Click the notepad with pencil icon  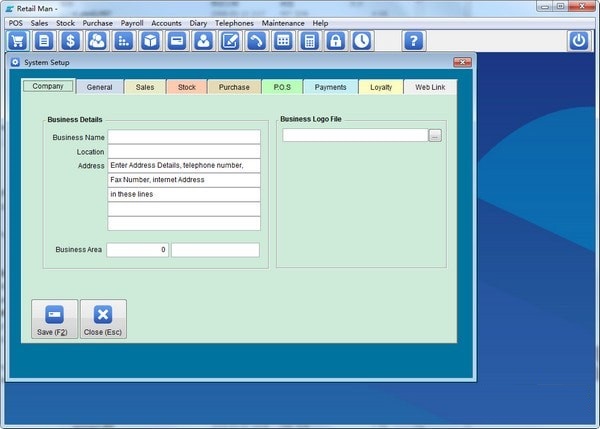point(230,41)
